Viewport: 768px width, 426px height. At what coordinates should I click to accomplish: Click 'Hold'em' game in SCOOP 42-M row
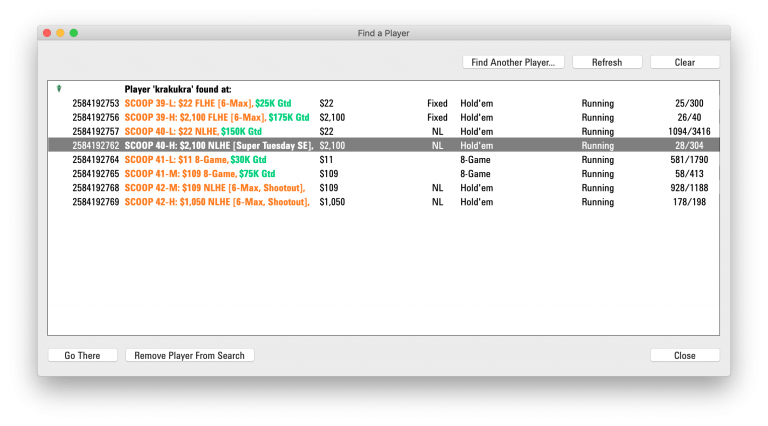pos(477,188)
